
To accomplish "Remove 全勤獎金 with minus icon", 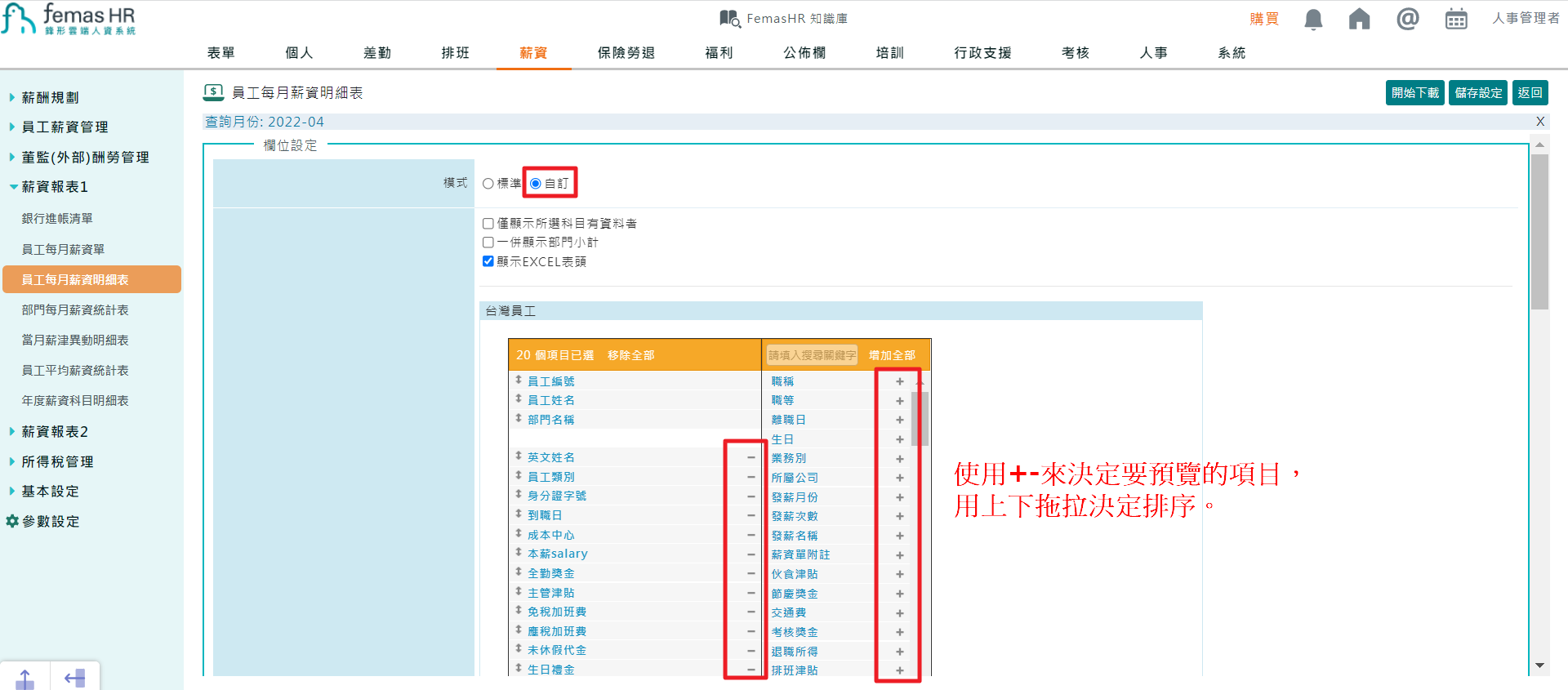I will tap(751, 573).
